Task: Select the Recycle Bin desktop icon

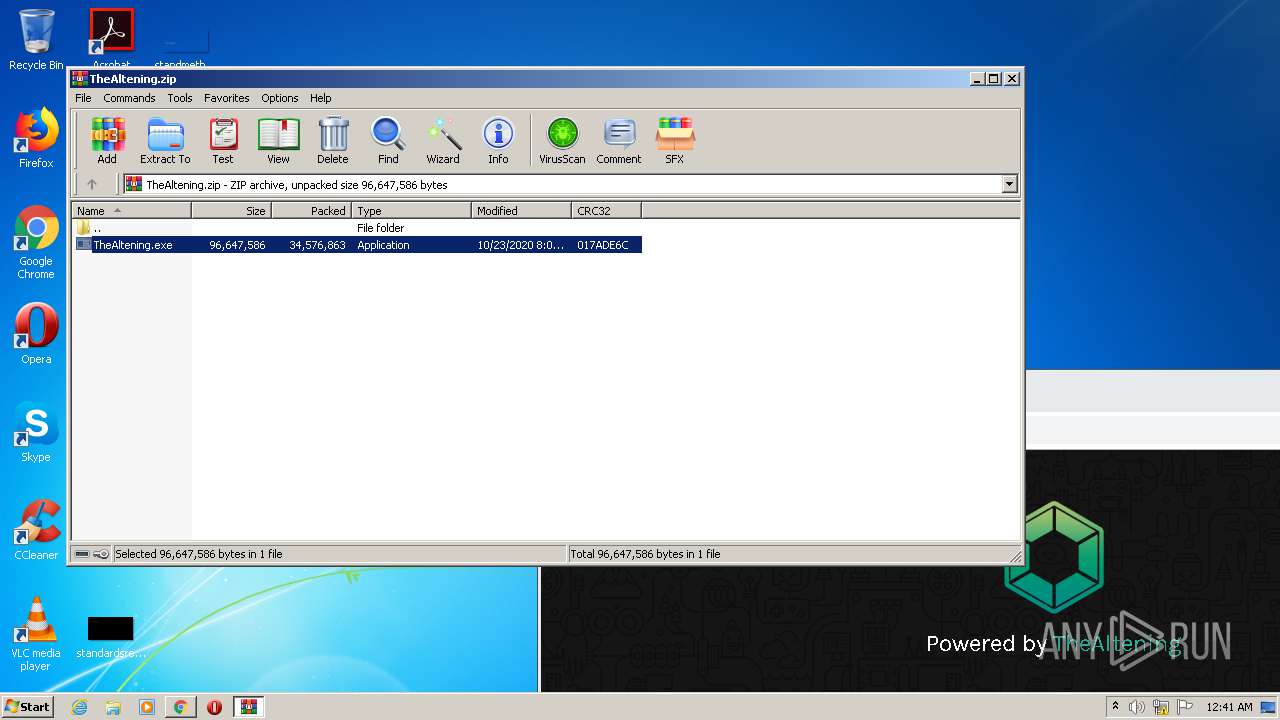Action: click(36, 40)
